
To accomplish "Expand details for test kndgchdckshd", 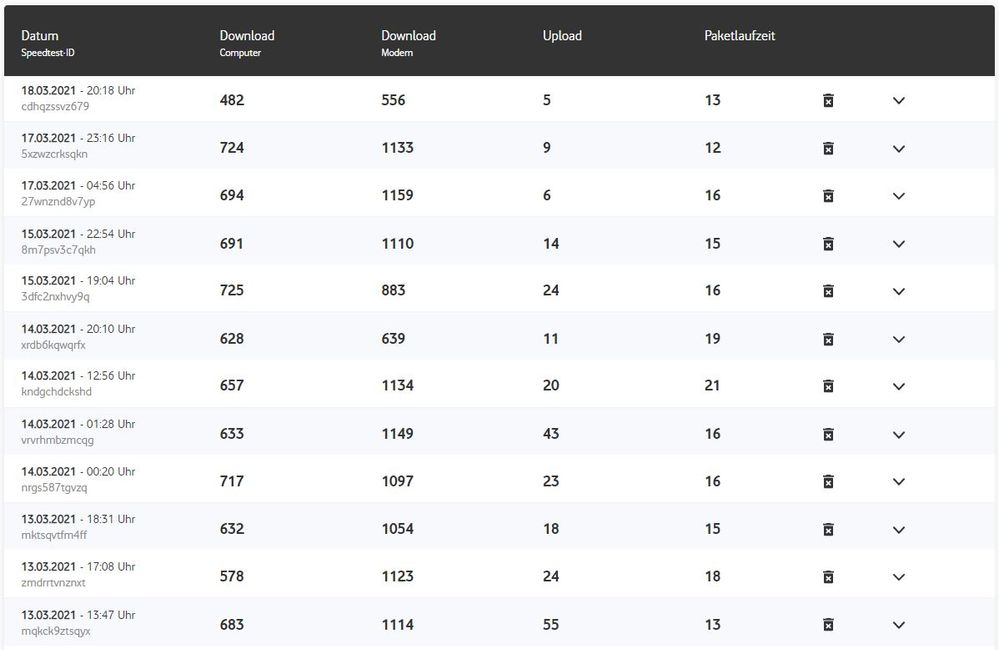I will click(x=898, y=386).
